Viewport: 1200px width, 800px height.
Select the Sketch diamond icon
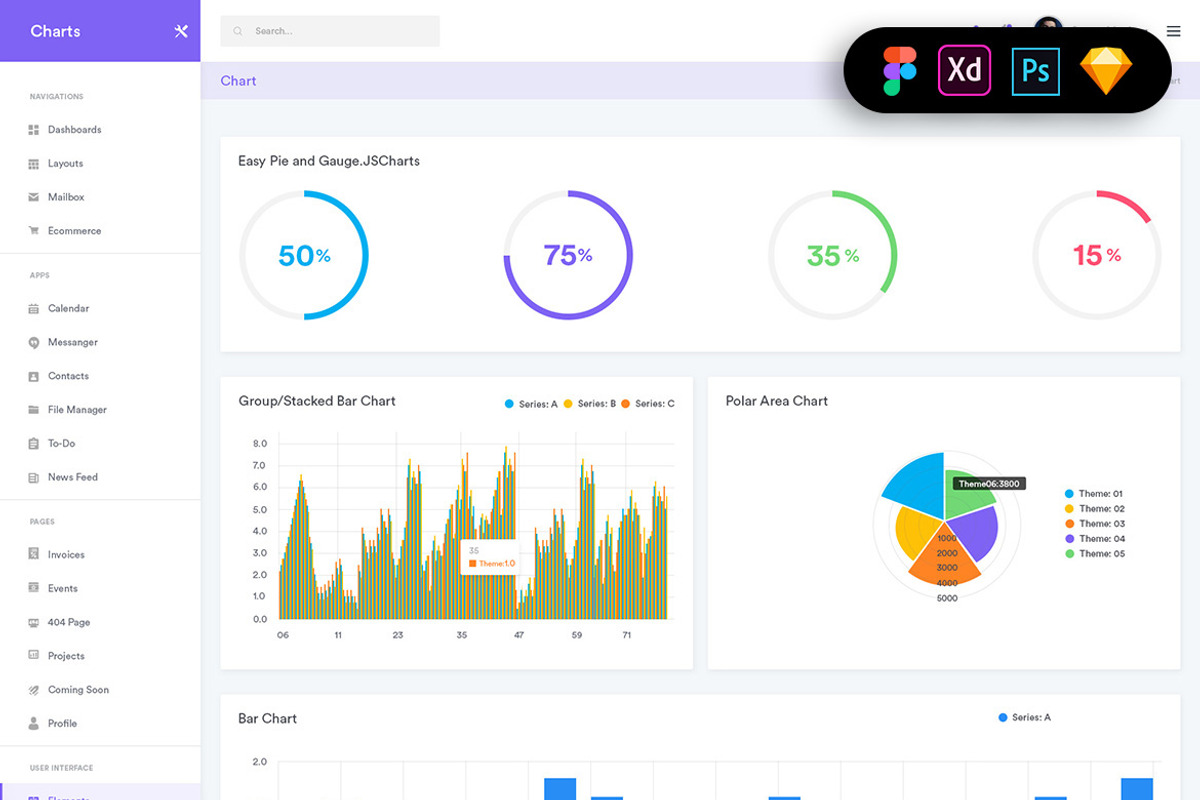coord(1105,70)
